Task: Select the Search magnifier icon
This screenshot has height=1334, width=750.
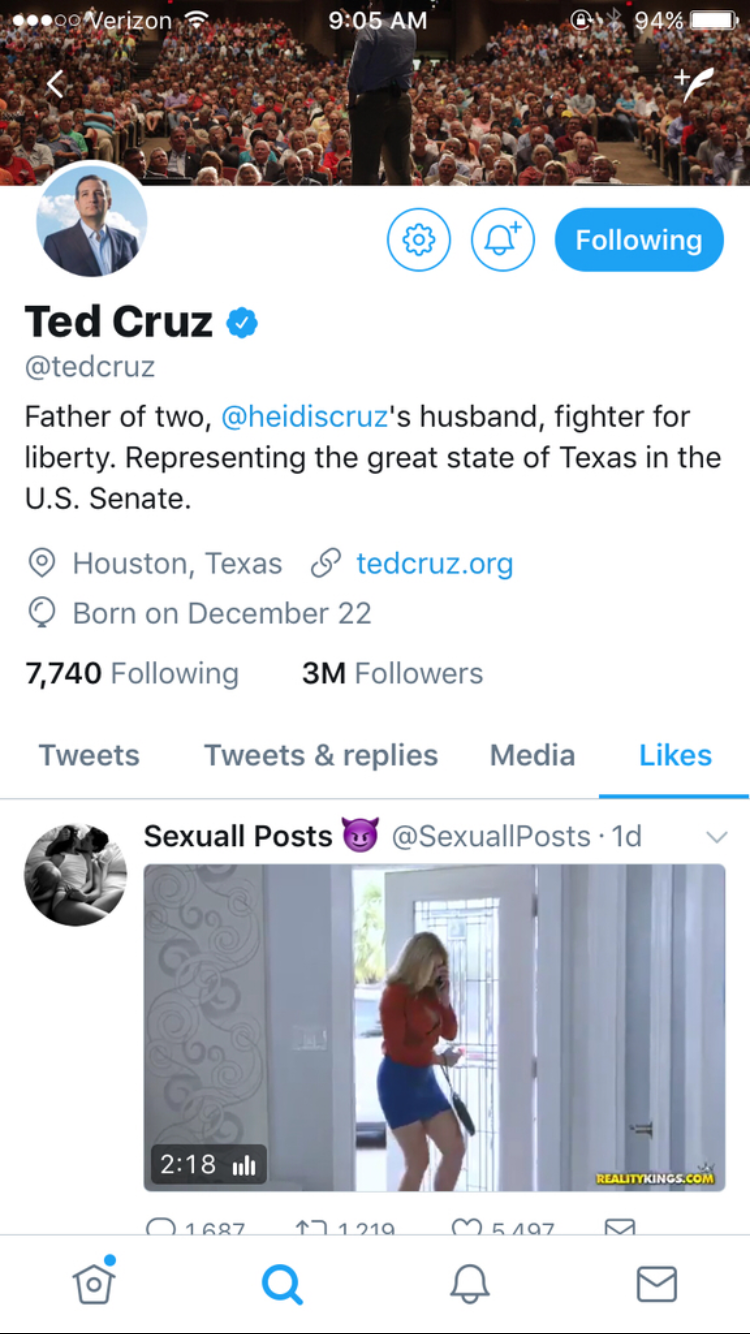Action: 281,1283
